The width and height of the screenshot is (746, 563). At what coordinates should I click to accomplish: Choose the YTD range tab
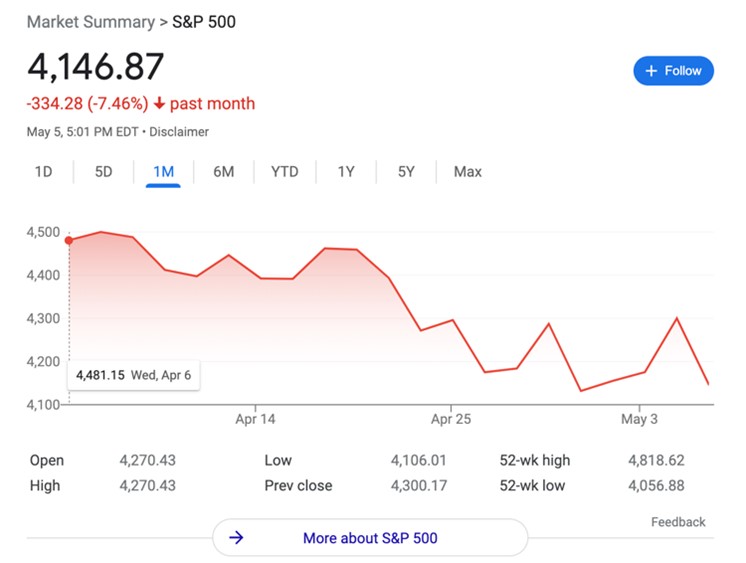click(285, 171)
